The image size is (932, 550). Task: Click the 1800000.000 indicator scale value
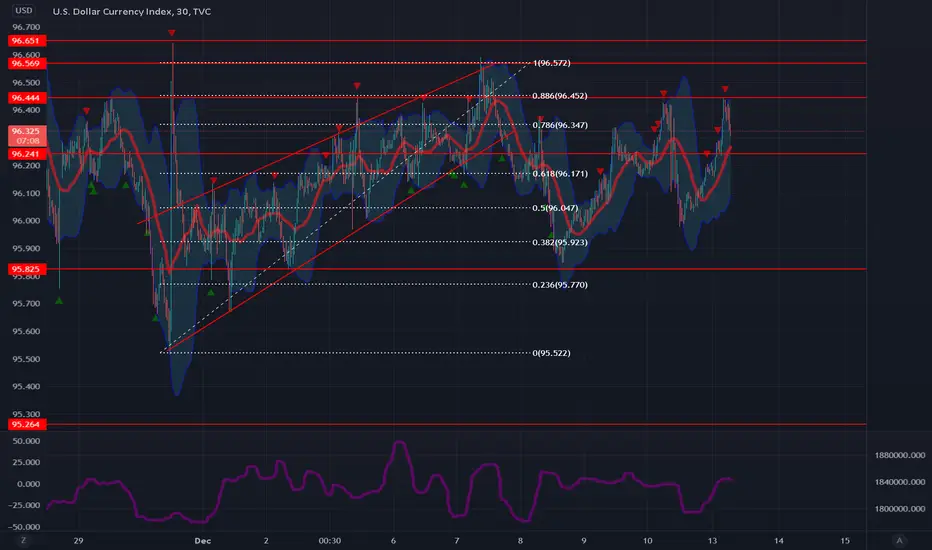click(x=899, y=509)
